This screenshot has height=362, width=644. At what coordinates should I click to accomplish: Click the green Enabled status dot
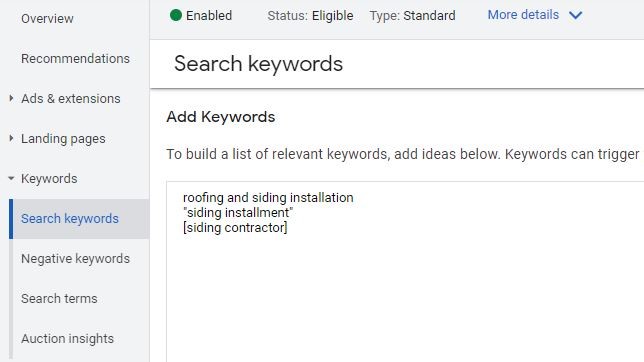click(x=176, y=15)
